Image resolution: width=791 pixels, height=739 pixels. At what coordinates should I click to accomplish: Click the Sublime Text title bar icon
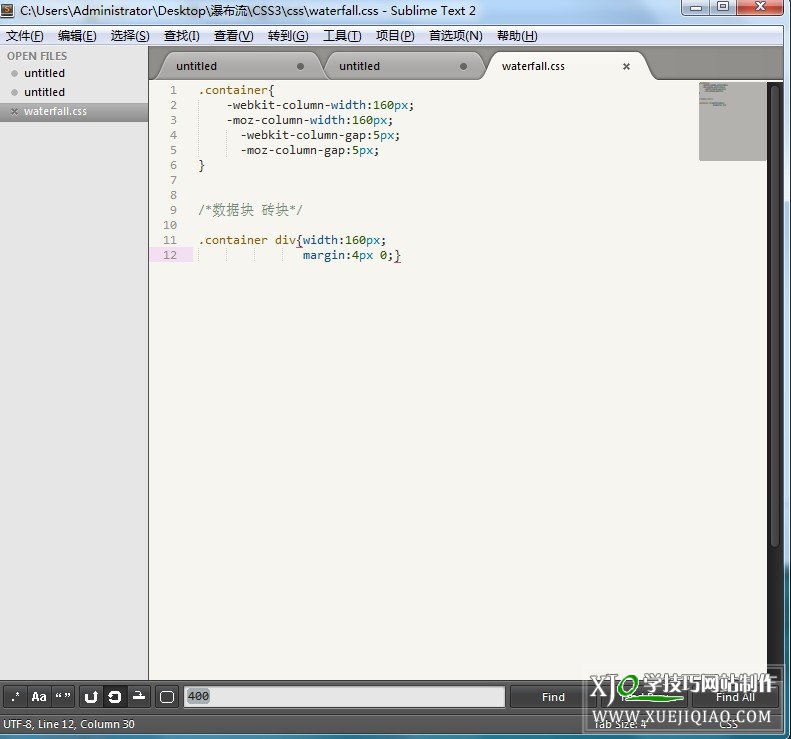(10, 10)
